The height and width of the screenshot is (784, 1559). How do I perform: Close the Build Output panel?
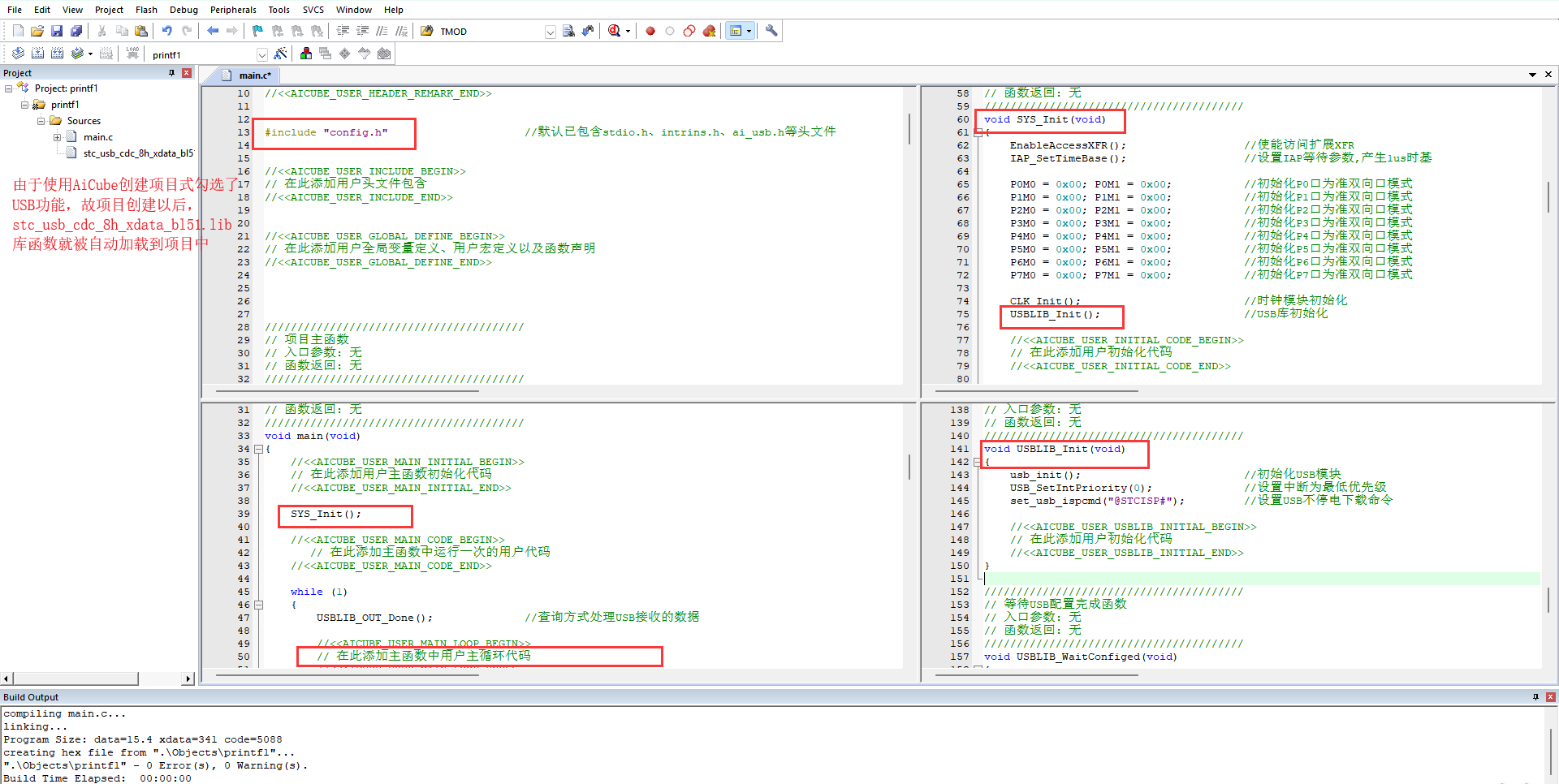pos(1551,697)
